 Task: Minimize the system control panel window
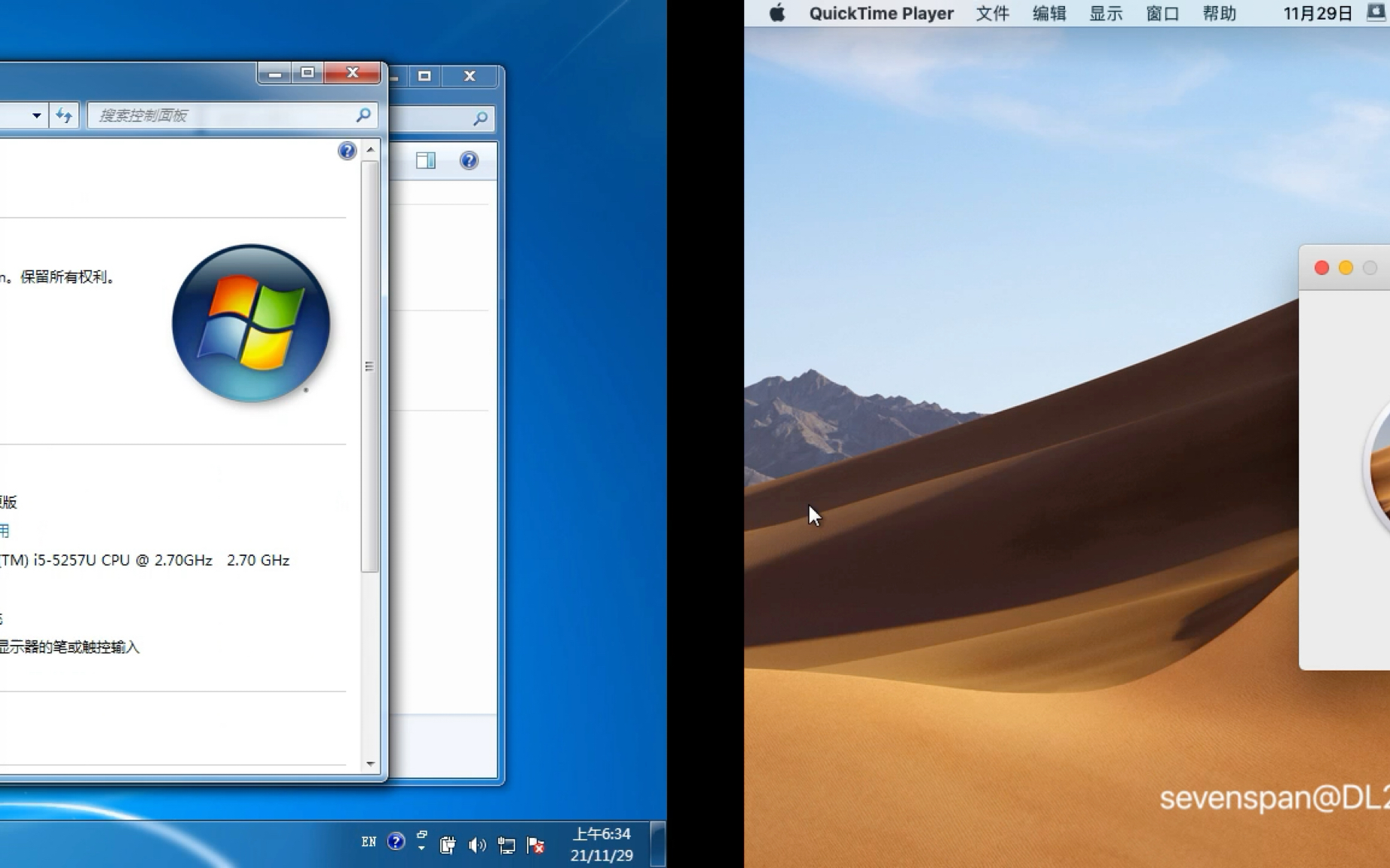coord(275,73)
